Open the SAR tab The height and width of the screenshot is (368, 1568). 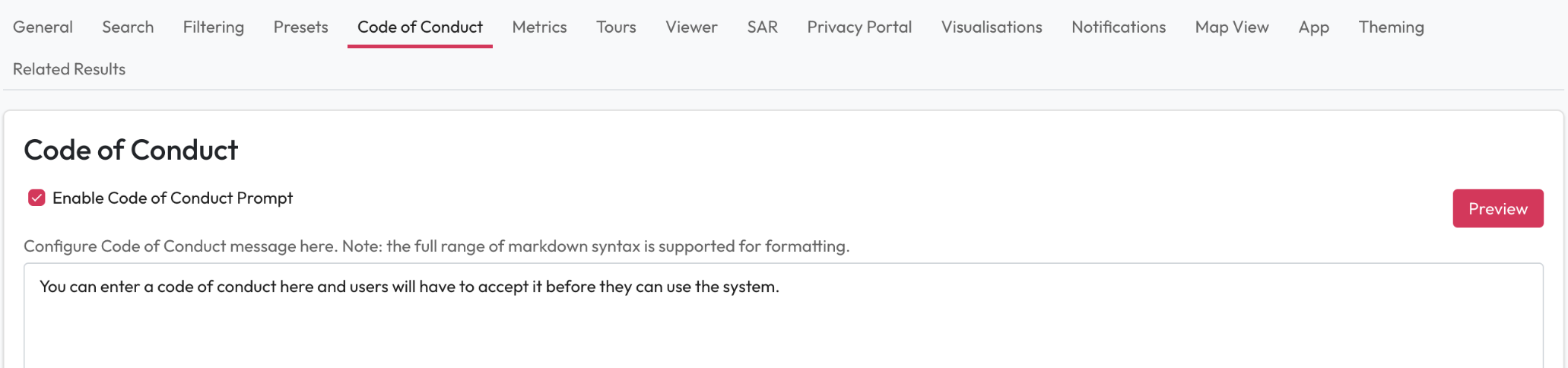(x=762, y=27)
